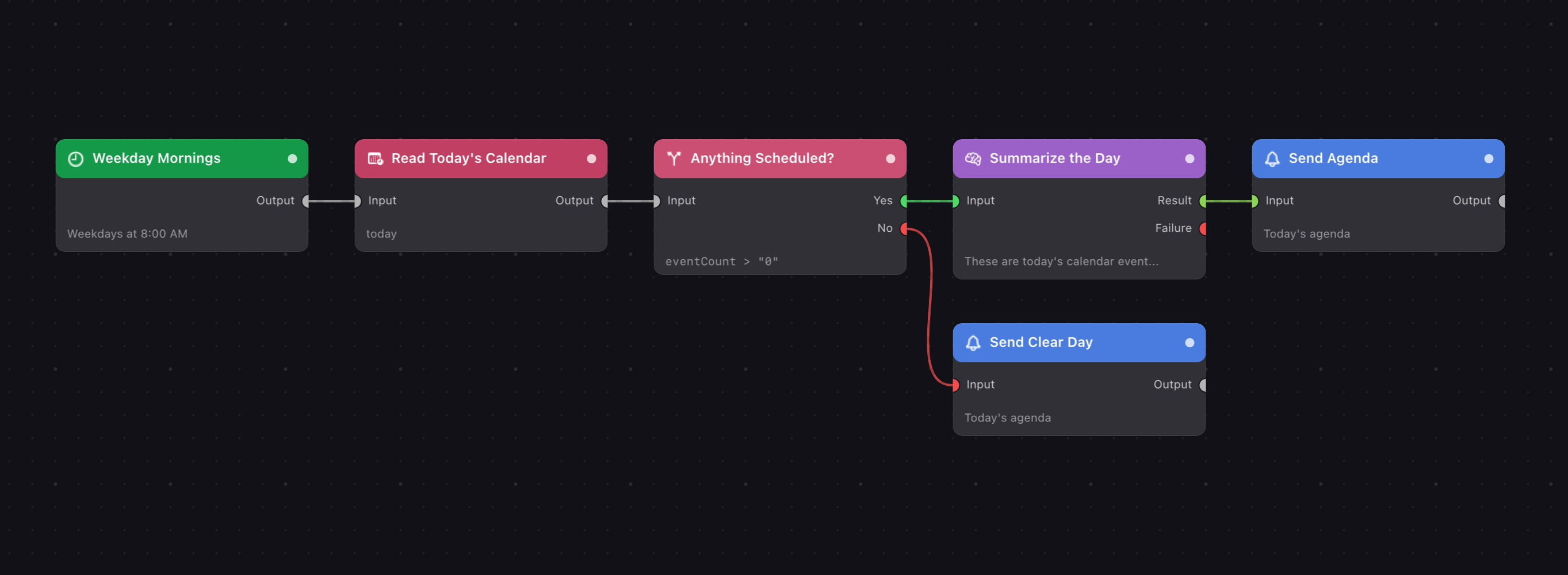Click the Input port of Summarize the Day

tap(955, 201)
